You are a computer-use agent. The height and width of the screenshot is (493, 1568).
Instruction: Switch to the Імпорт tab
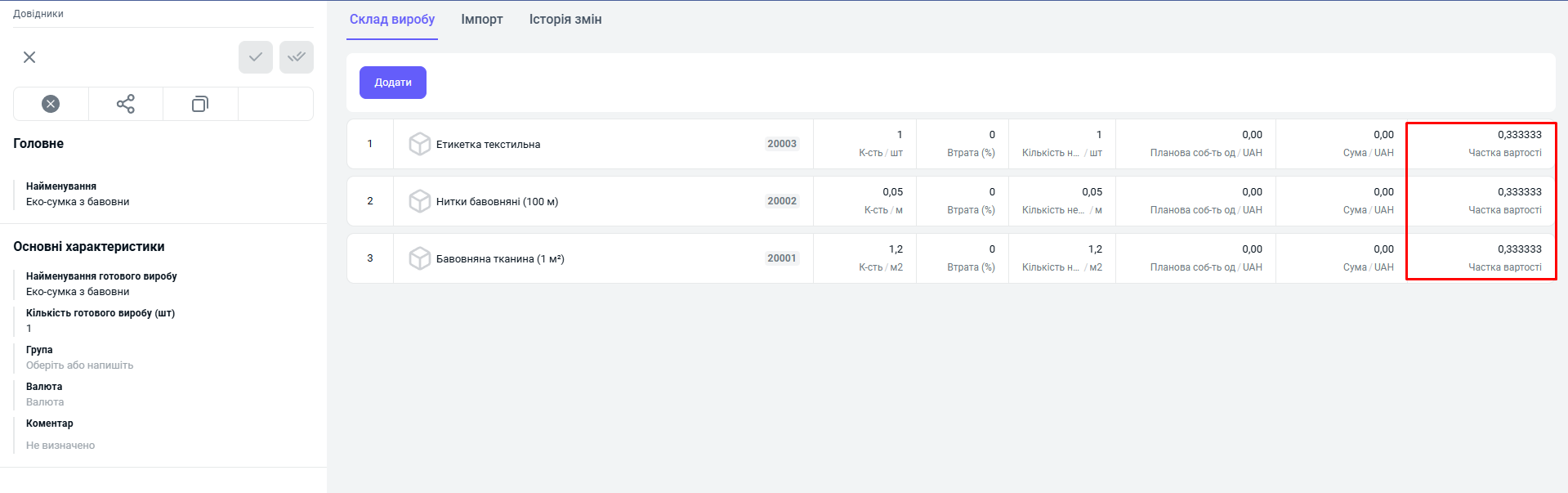[x=482, y=20]
